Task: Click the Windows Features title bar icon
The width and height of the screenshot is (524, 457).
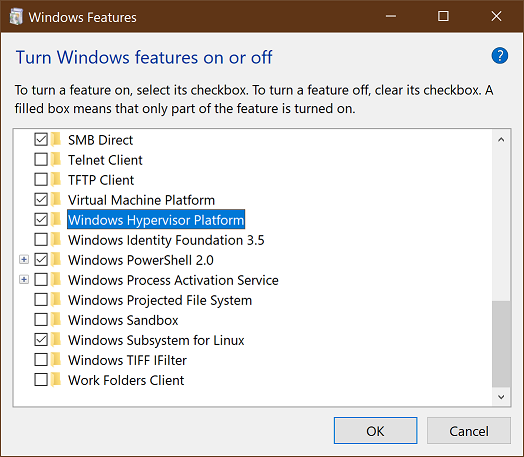Action: [16, 17]
